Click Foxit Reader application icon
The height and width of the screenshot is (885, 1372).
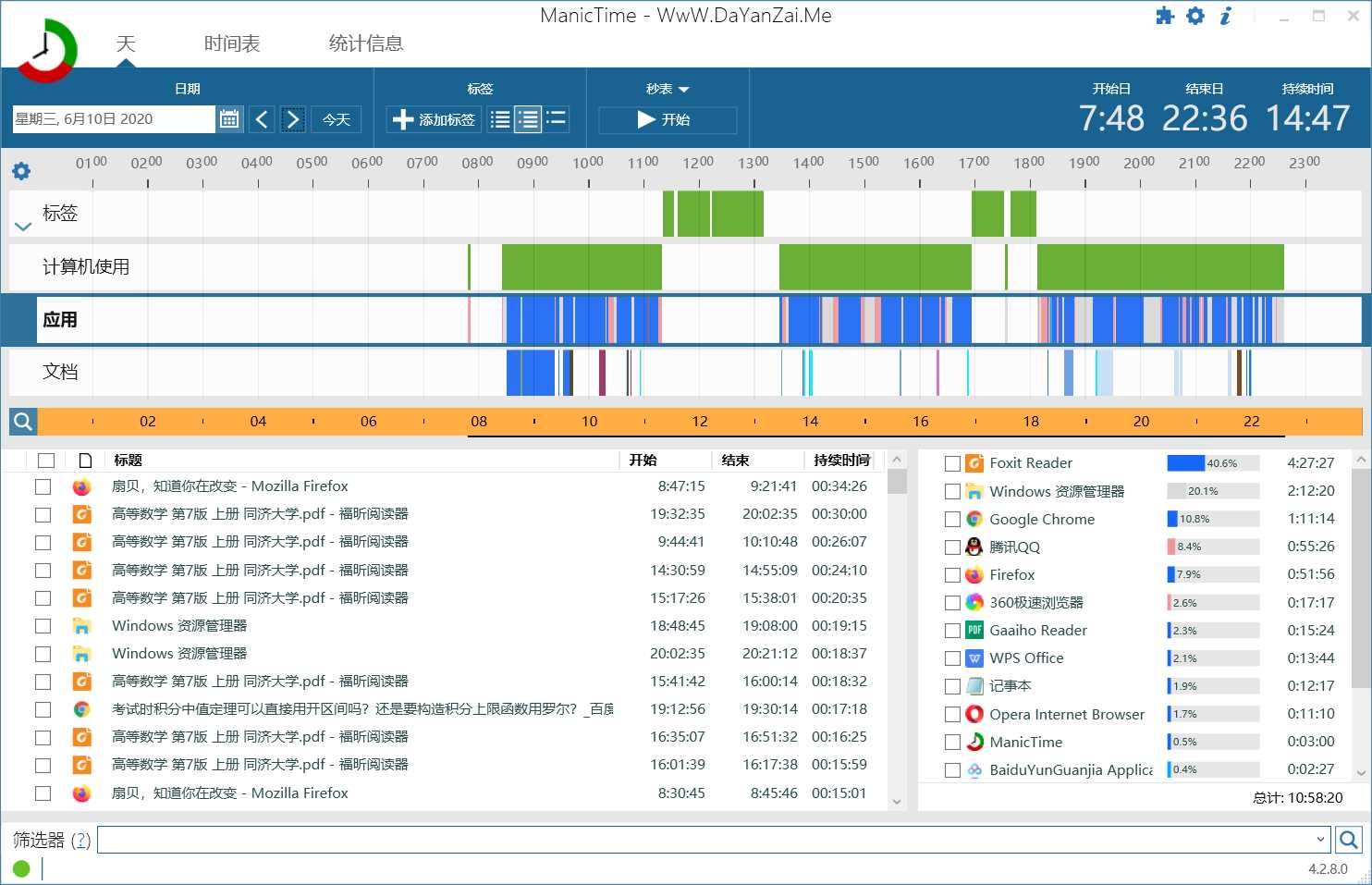coord(974,463)
